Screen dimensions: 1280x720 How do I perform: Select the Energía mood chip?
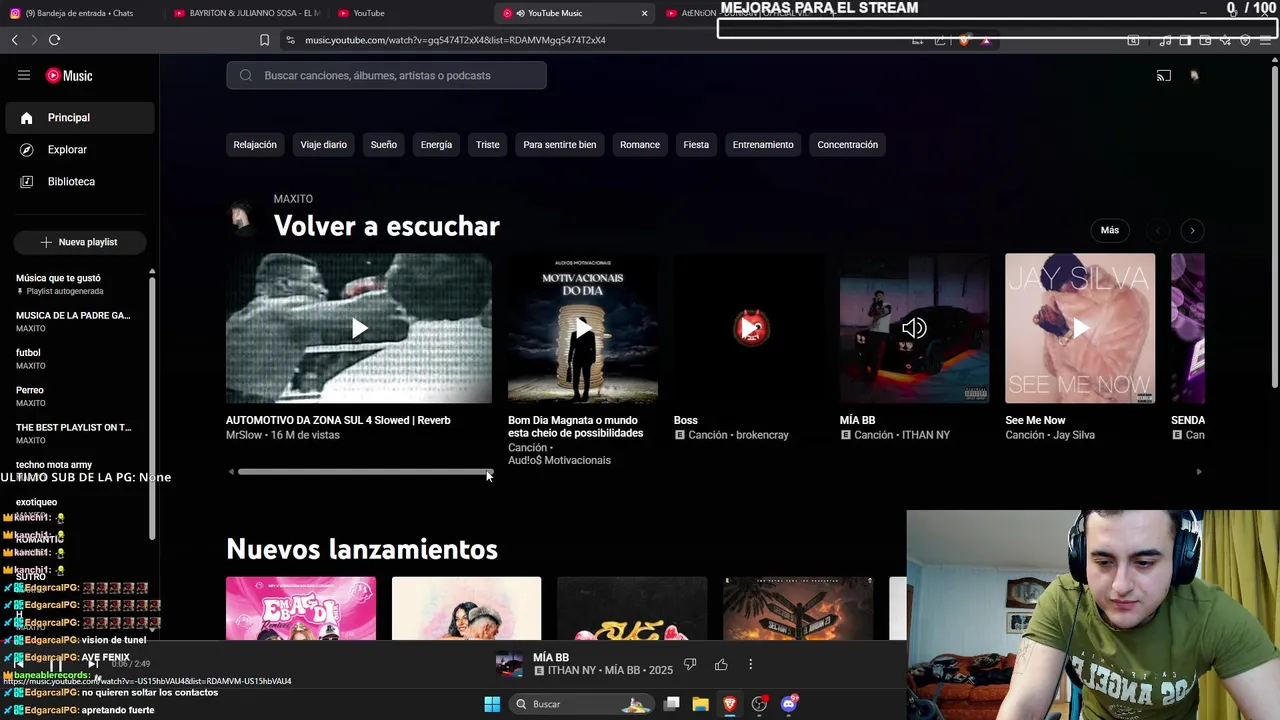tap(436, 145)
